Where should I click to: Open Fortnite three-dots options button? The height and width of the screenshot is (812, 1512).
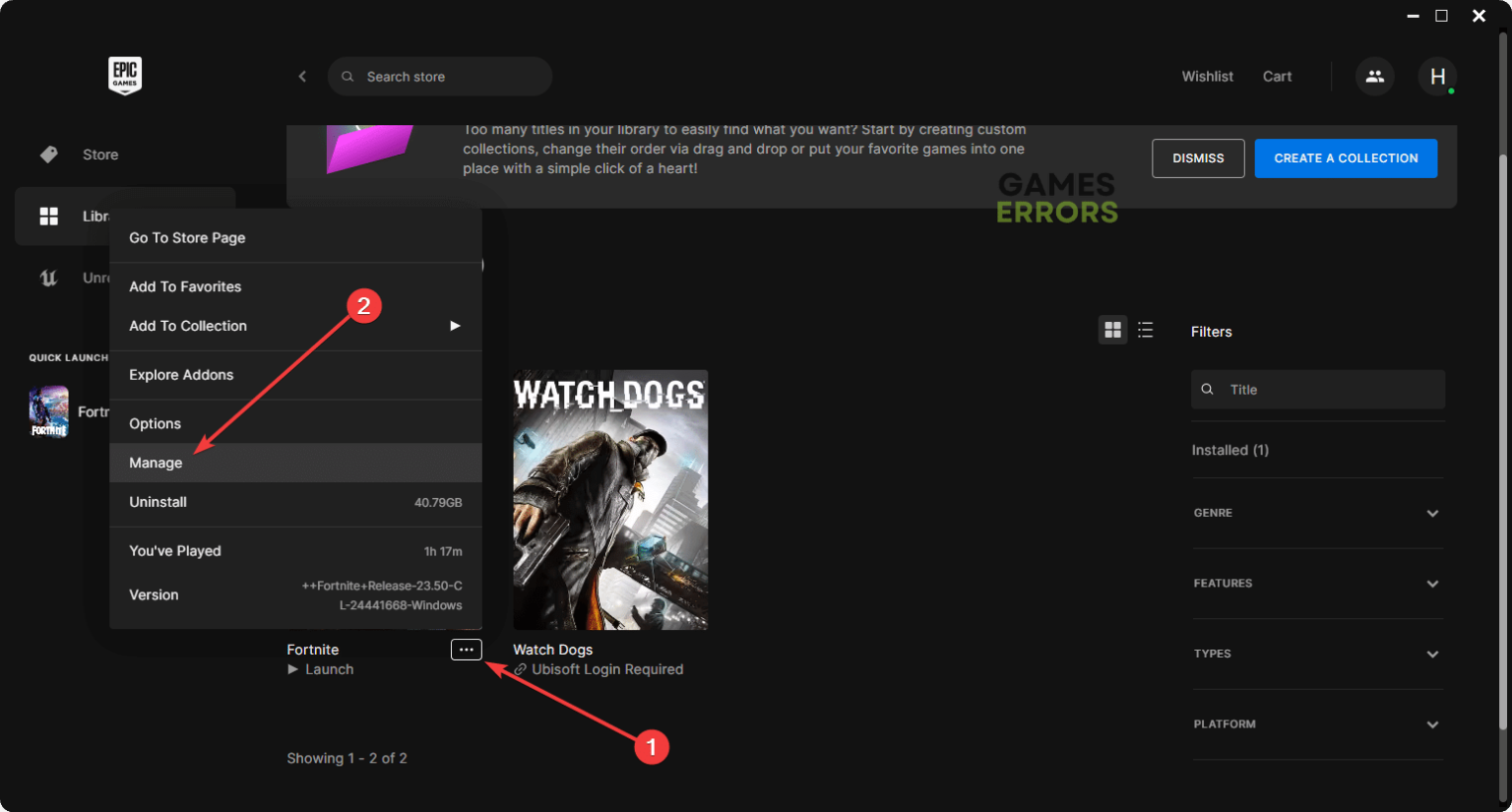coord(467,650)
